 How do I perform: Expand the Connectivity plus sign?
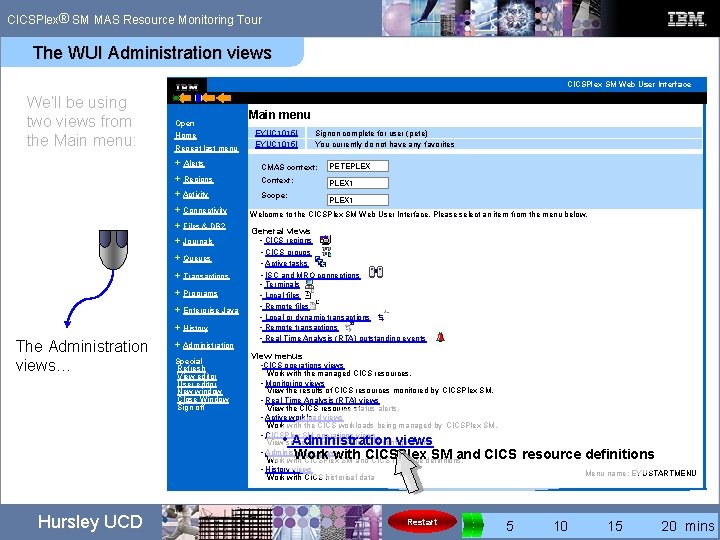pyautogui.click(x=177, y=210)
